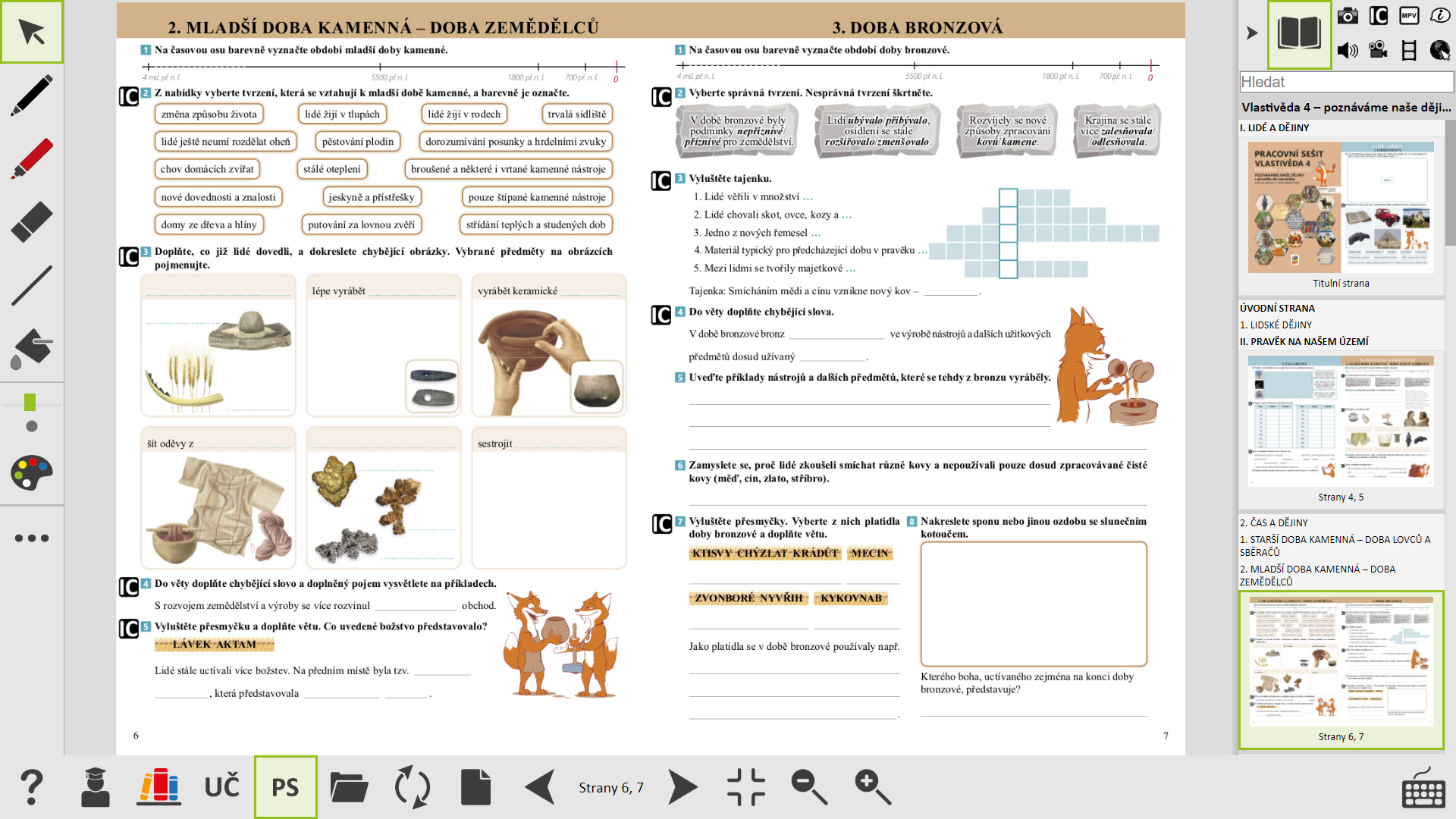1456x819 pixels.
Task: Click the camera photos filter icon
Action: (1348, 15)
